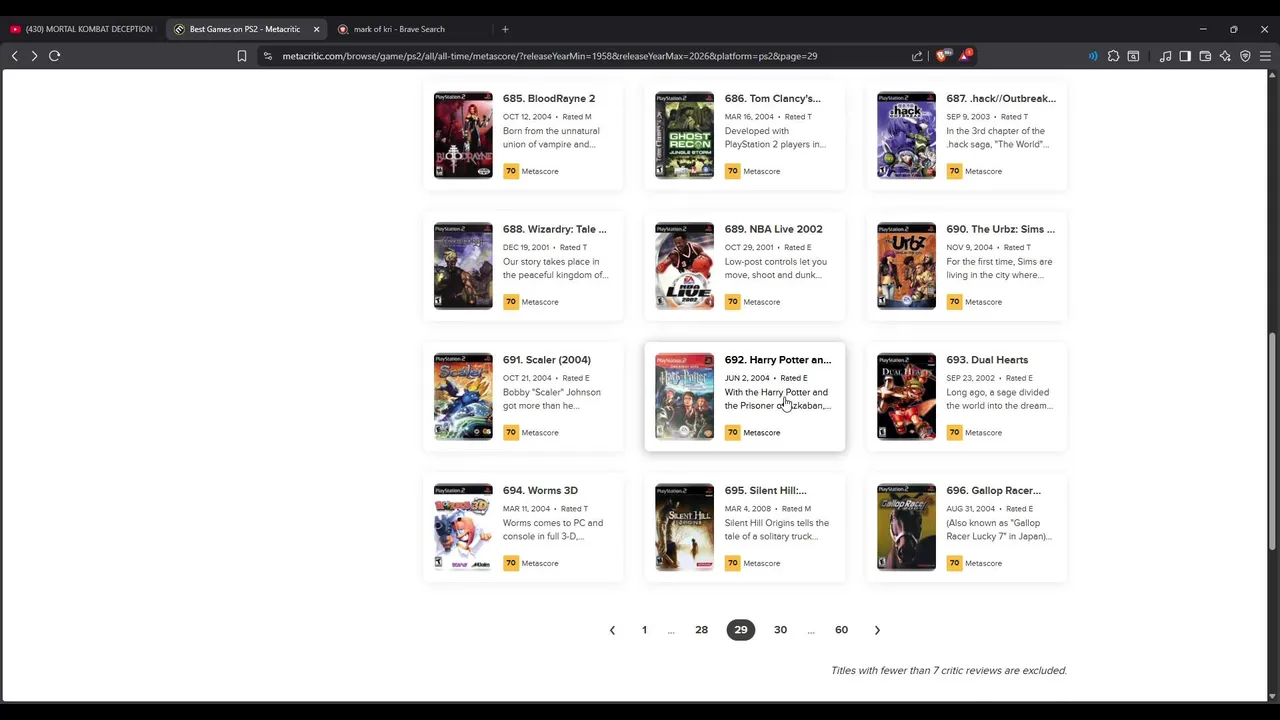1280x720 pixels.
Task: Jump to pagination page 60
Action: coord(841,630)
